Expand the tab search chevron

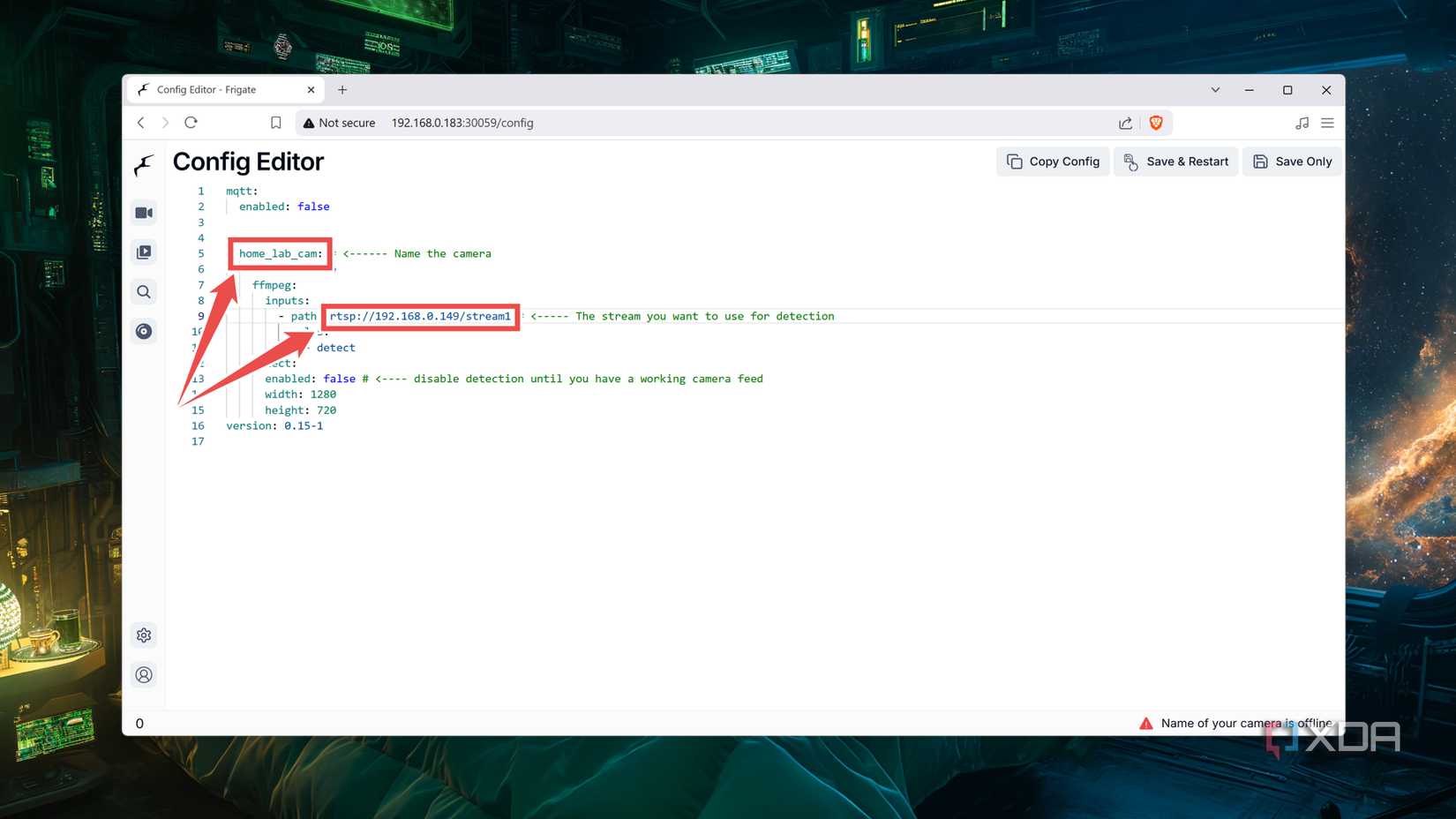[x=1215, y=90]
